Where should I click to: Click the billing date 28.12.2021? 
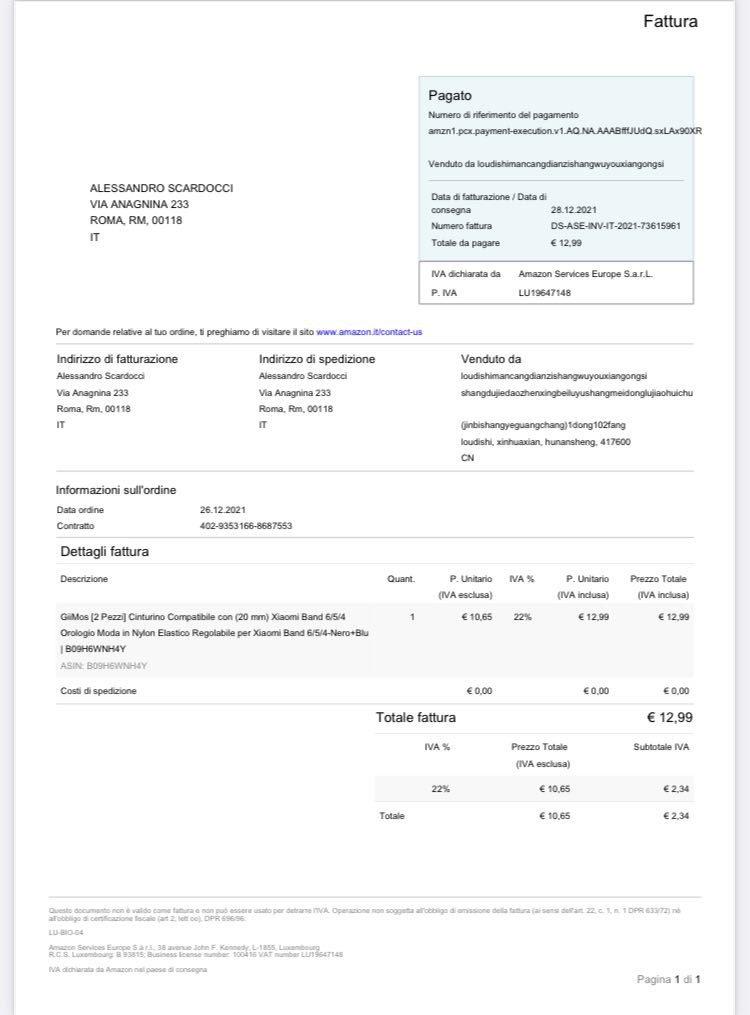coord(573,210)
